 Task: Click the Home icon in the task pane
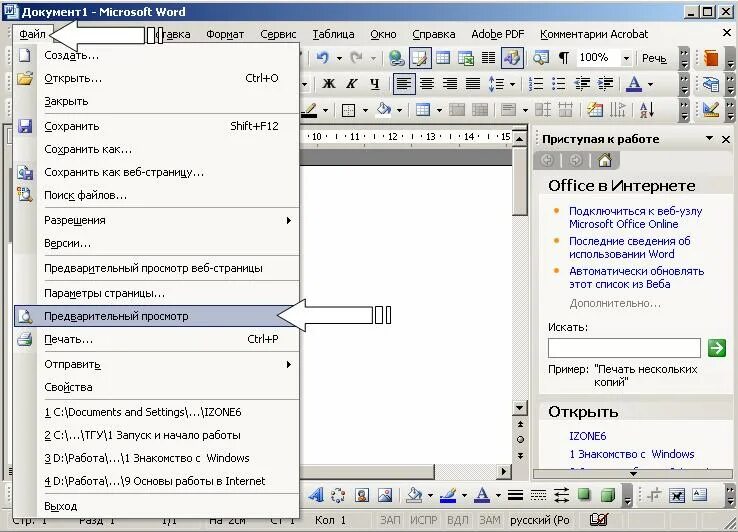[x=605, y=161]
